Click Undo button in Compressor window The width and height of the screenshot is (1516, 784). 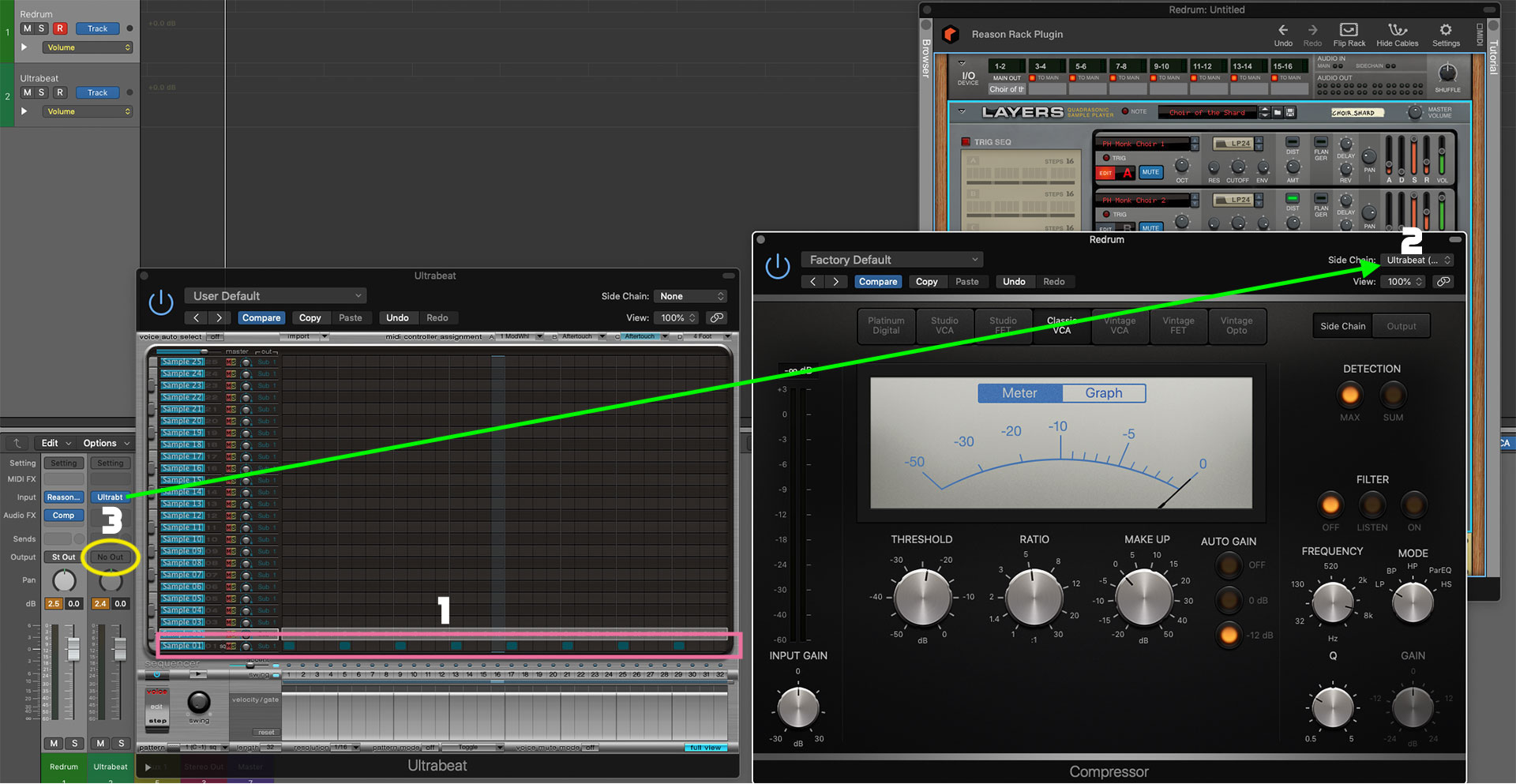tap(1014, 282)
